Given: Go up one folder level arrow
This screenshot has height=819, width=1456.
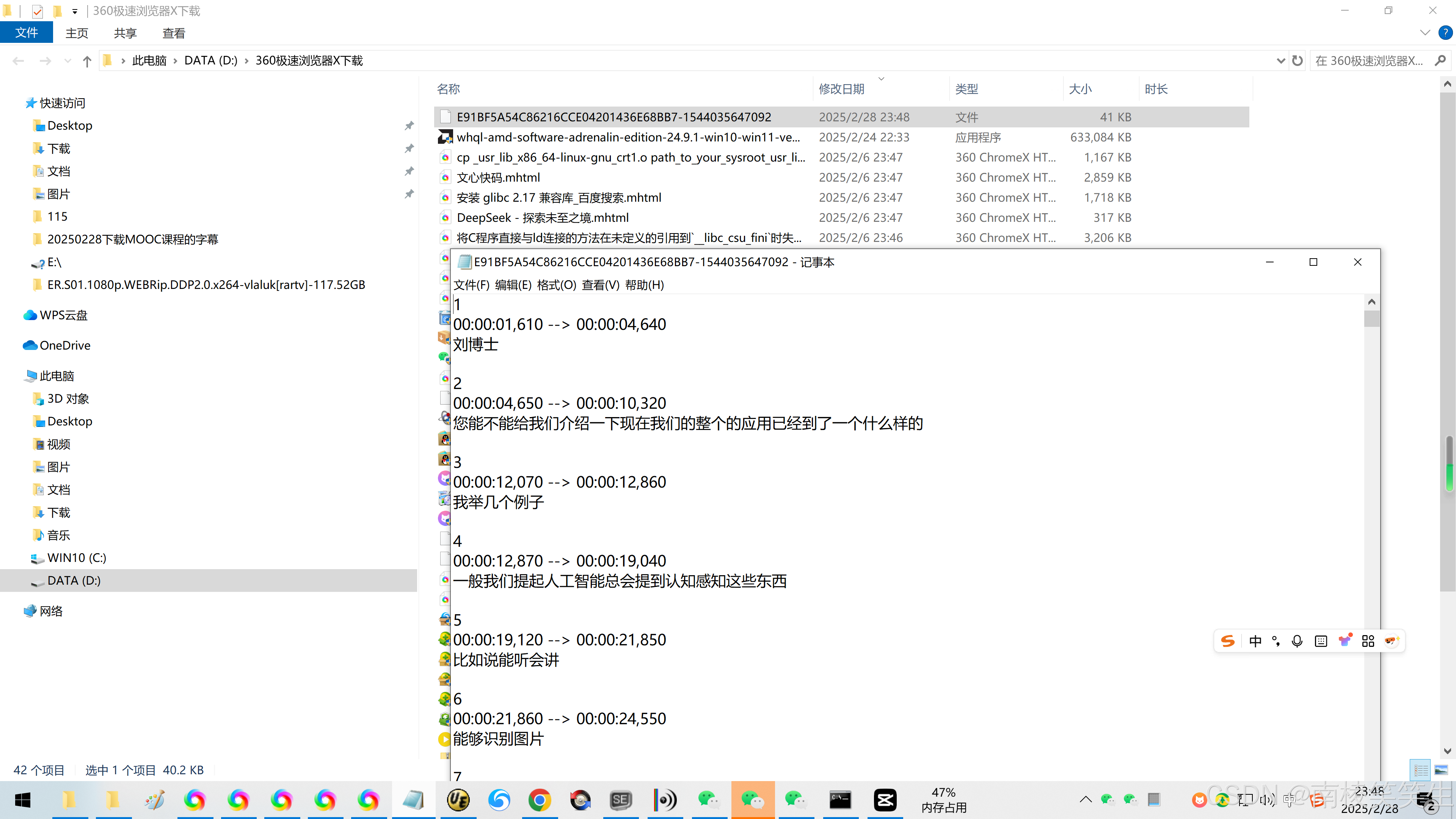Looking at the screenshot, I should [x=86, y=61].
